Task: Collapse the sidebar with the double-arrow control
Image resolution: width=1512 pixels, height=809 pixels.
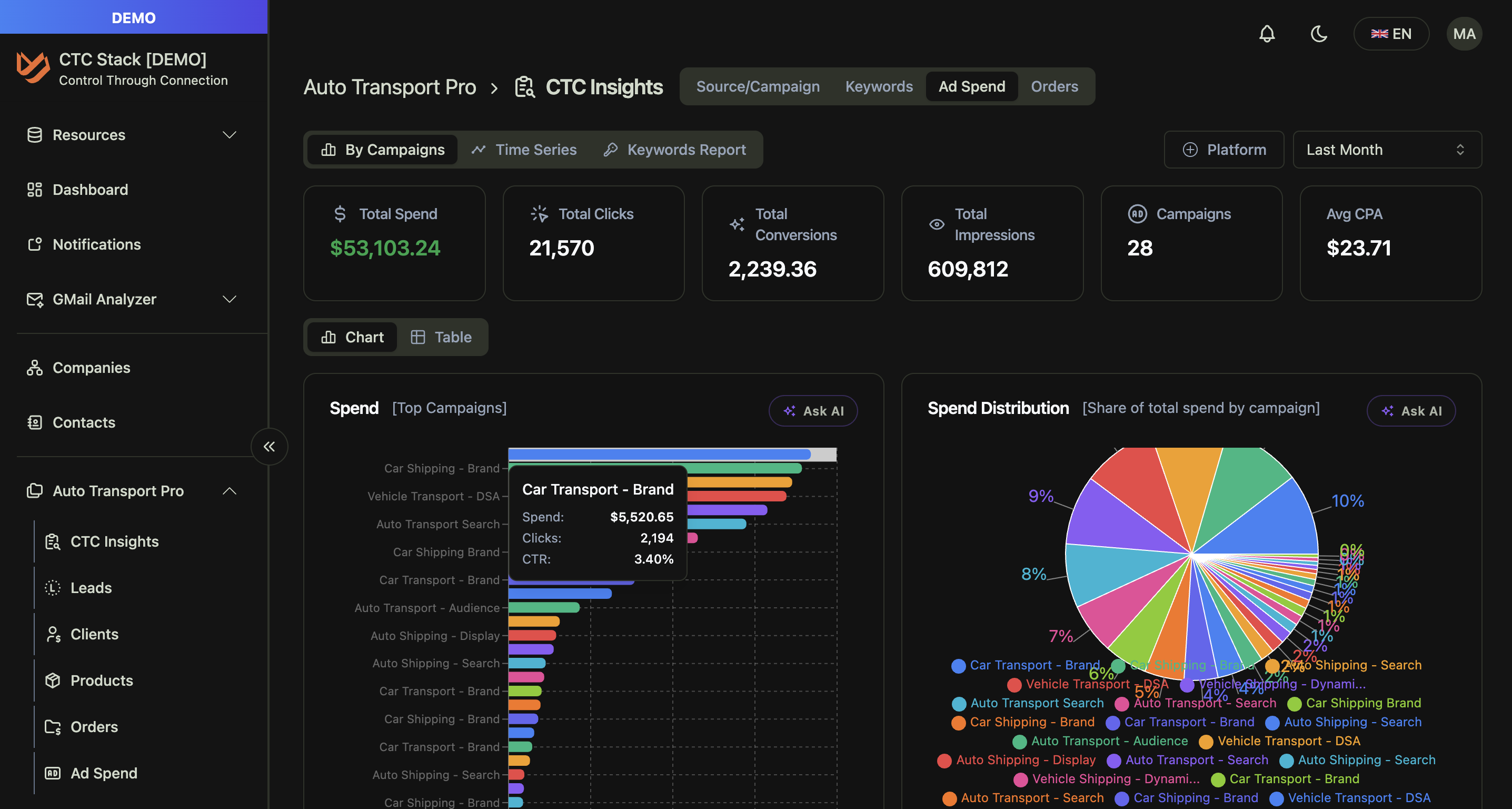Action: [270, 446]
